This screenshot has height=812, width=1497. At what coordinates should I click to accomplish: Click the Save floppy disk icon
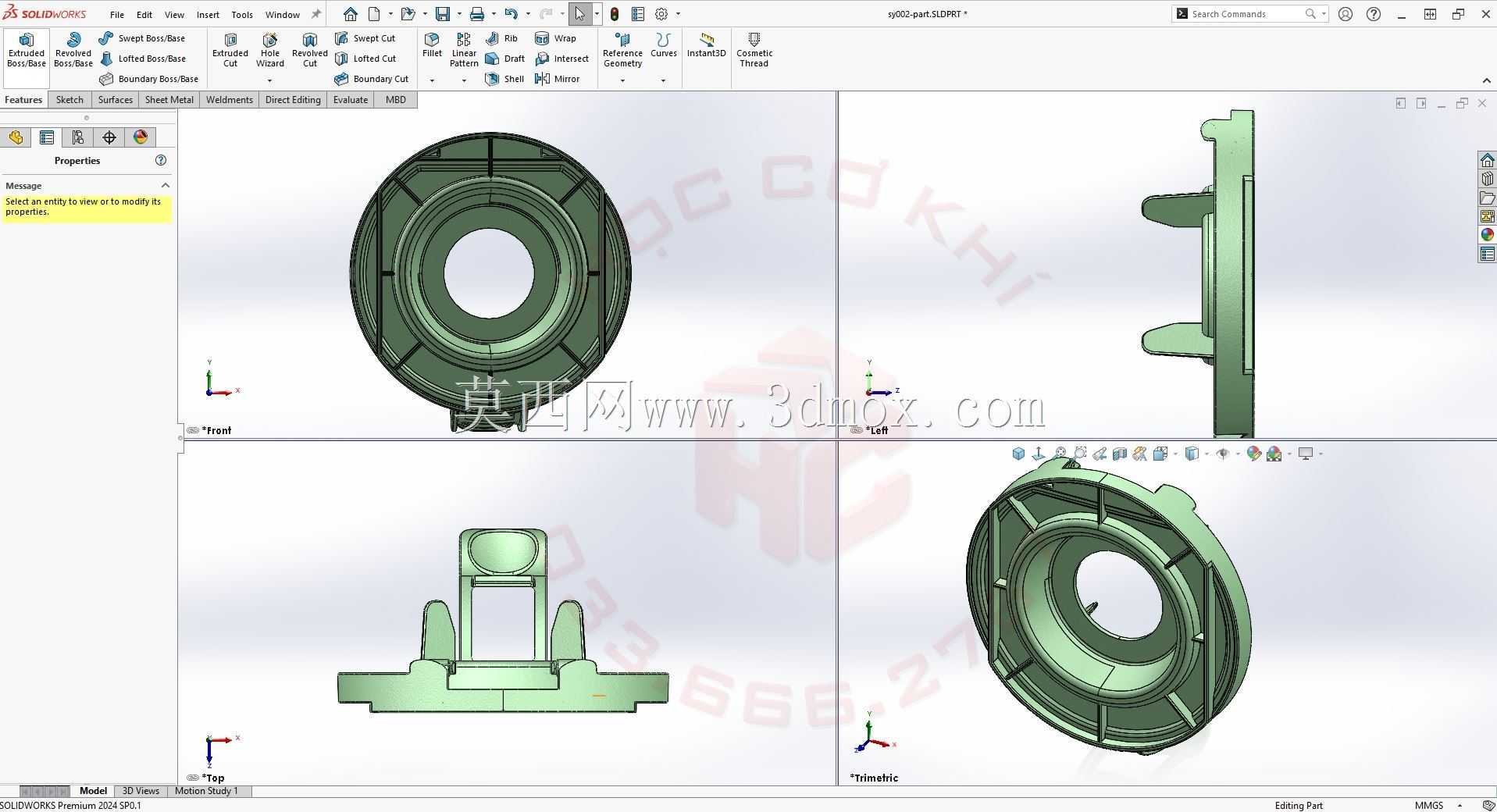pos(443,14)
